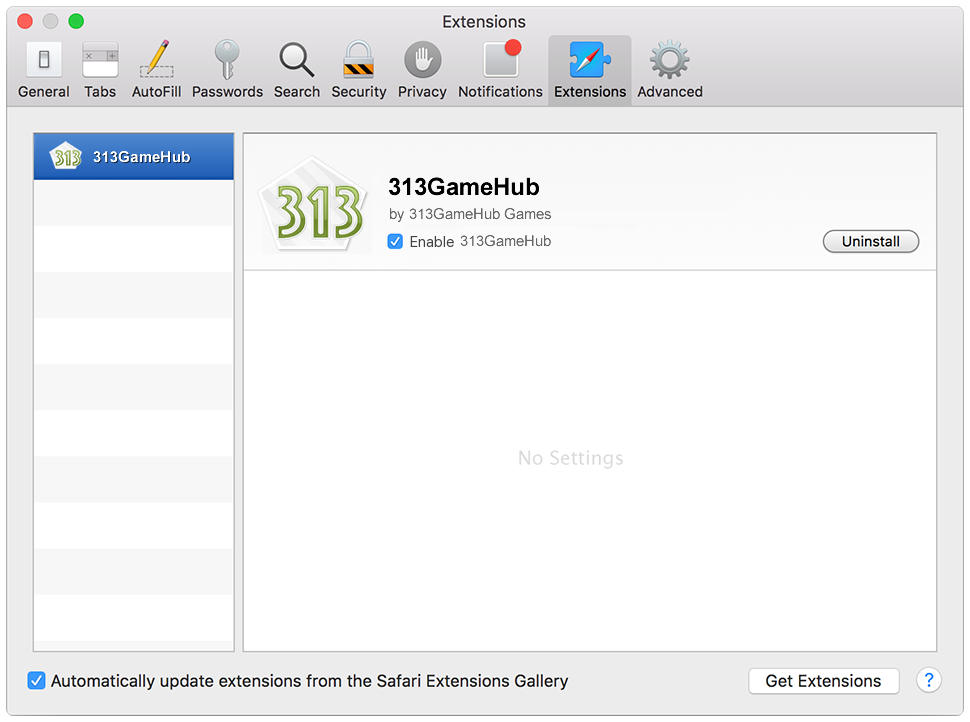Click the green zoom window button
970x722 pixels.
tap(76, 21)
